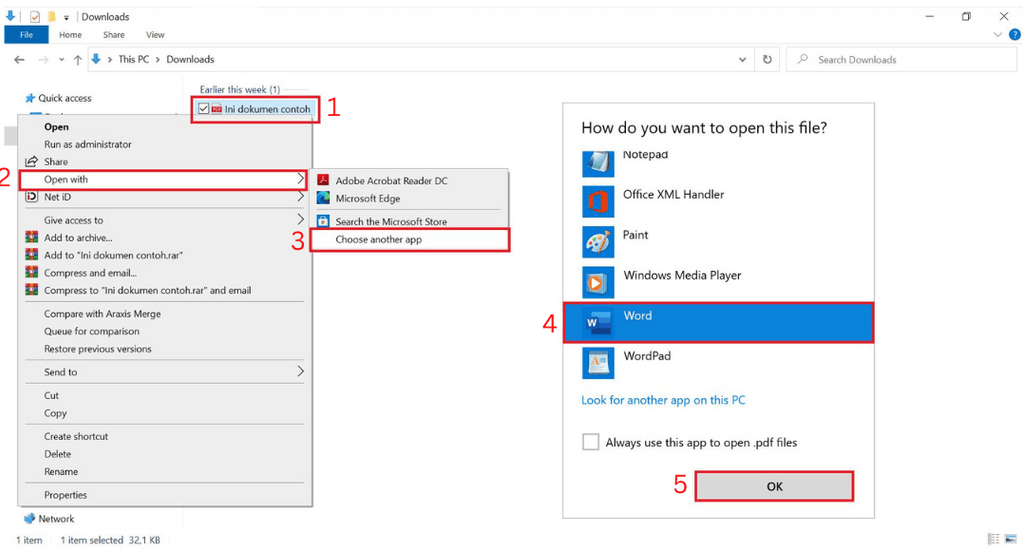Screen dimensions: 1023x552
Task: Click Look for another app on this PC
Action: [663, 400]
